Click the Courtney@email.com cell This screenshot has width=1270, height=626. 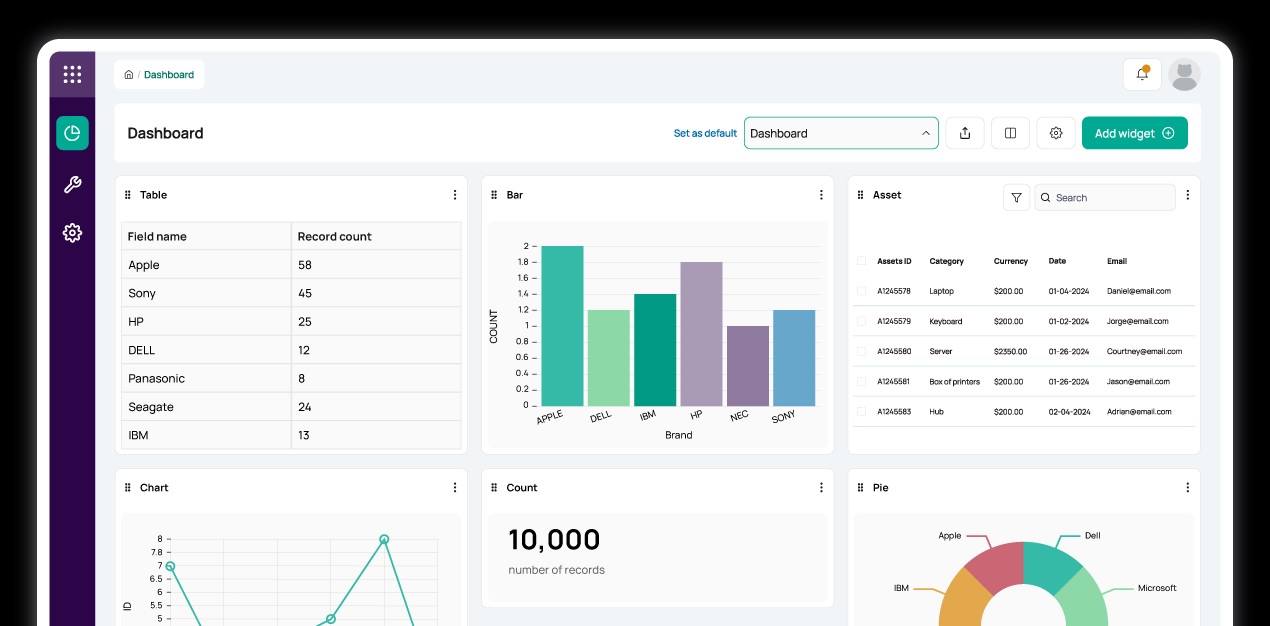[1144, 351]
